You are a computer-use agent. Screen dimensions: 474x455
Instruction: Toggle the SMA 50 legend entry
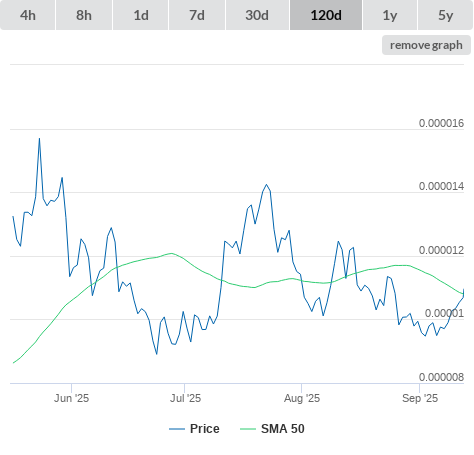(x=283, y=429)
